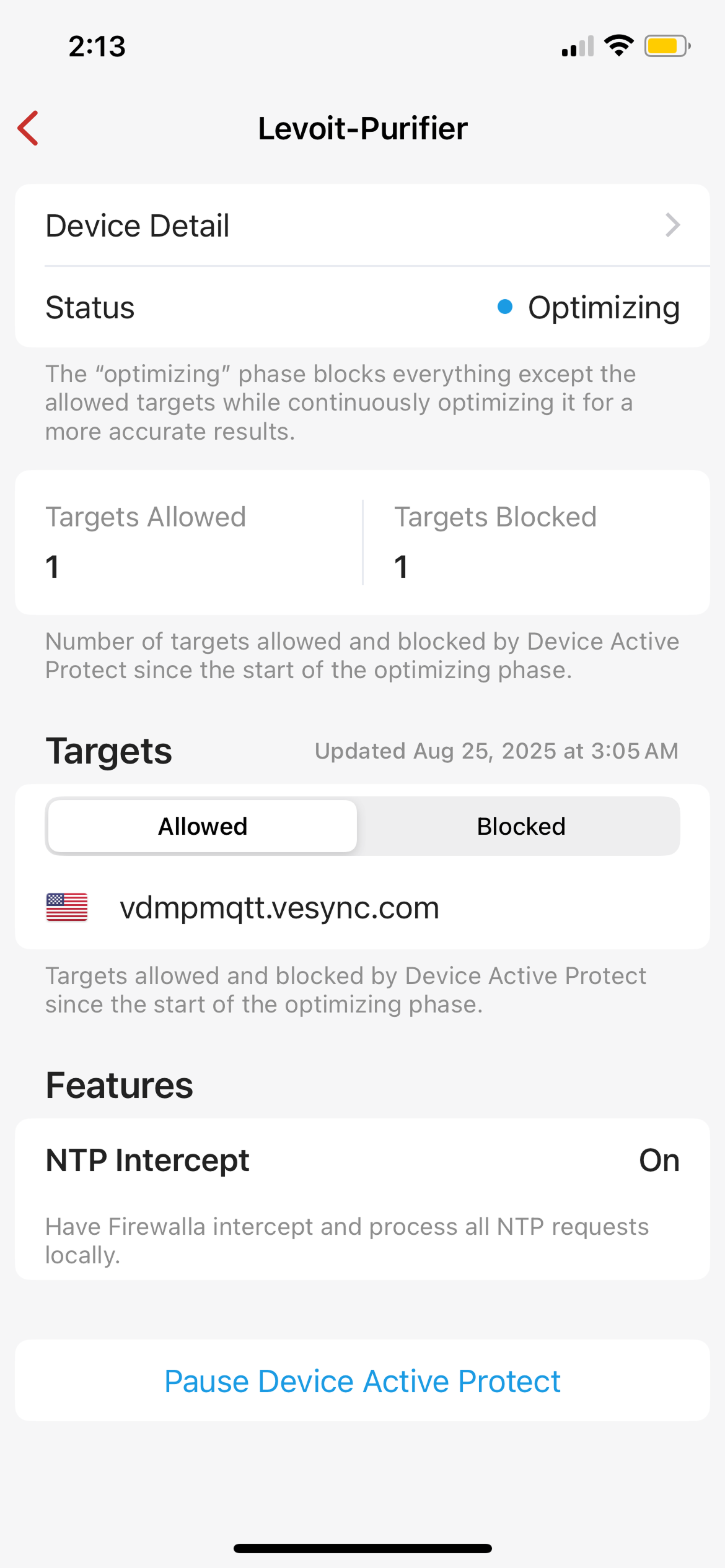Image resolution: width=725 pixels, height=1568 pixels.
Task: Tap the US flag icon beside vdmpmqtt.vesync.com
Action: pyautogui.click(x=67, y=907)
